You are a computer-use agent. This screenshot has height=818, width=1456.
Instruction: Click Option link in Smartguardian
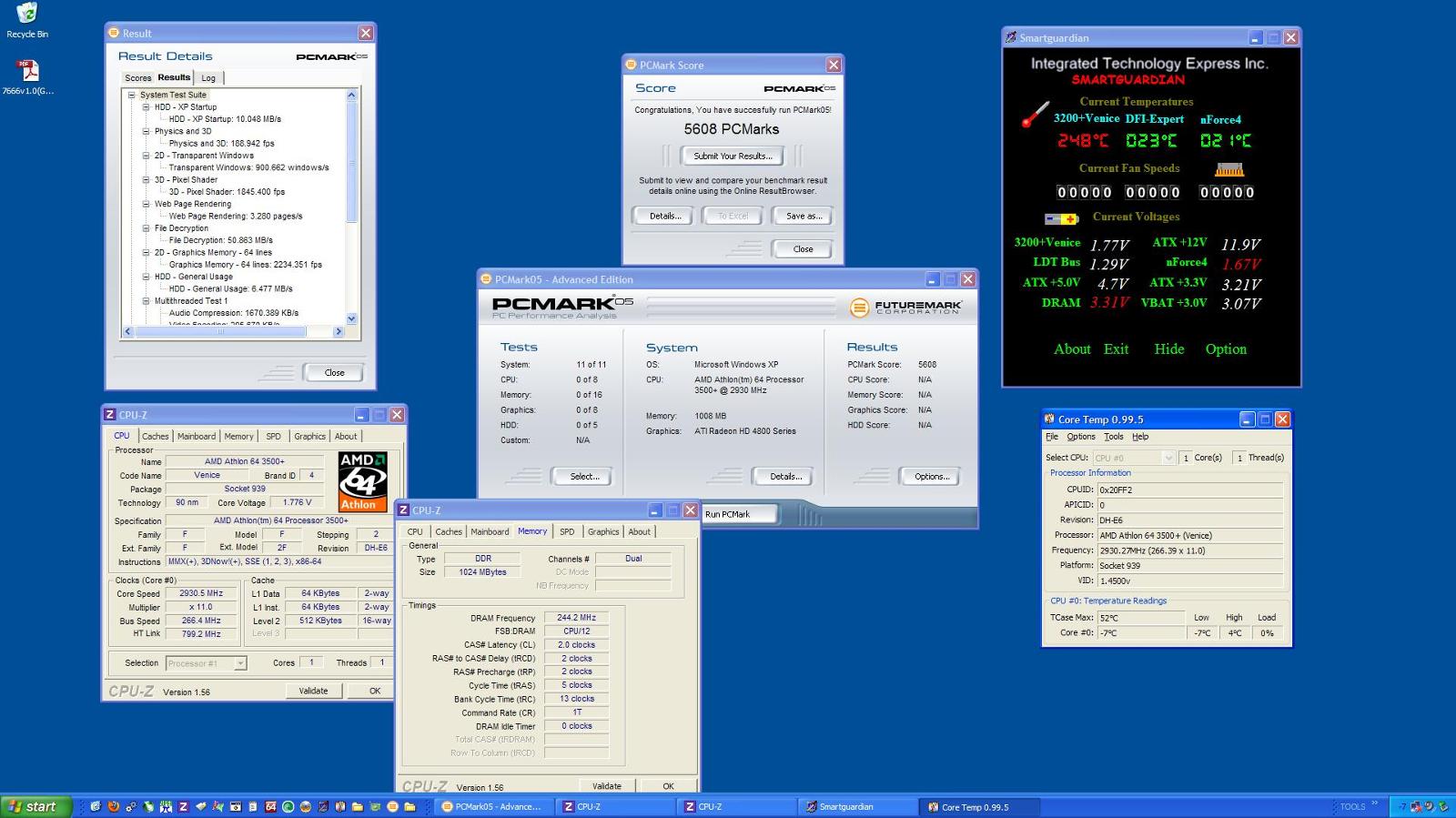1226,349
